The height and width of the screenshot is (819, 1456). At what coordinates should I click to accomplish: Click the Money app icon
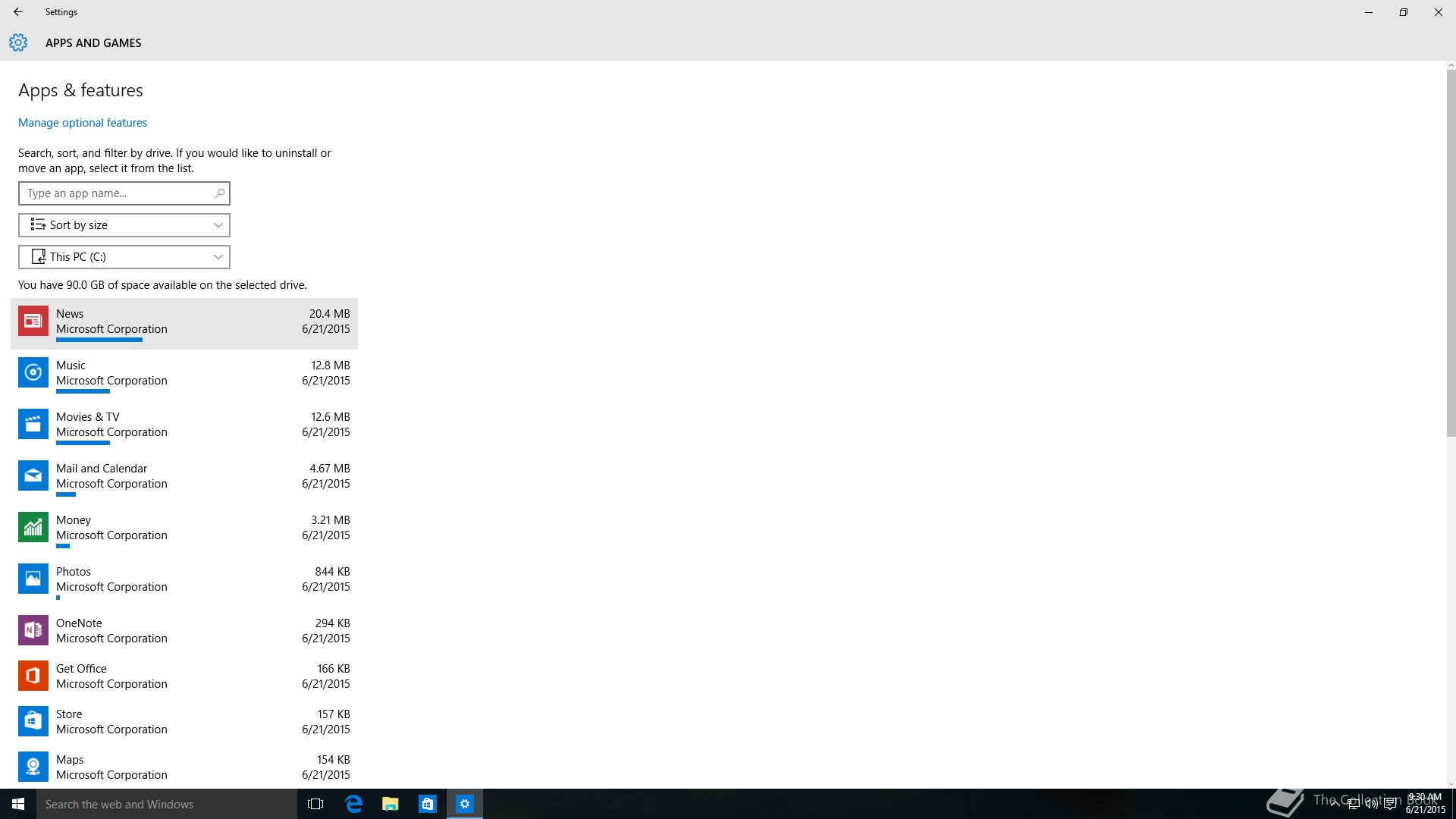(33, 527)
